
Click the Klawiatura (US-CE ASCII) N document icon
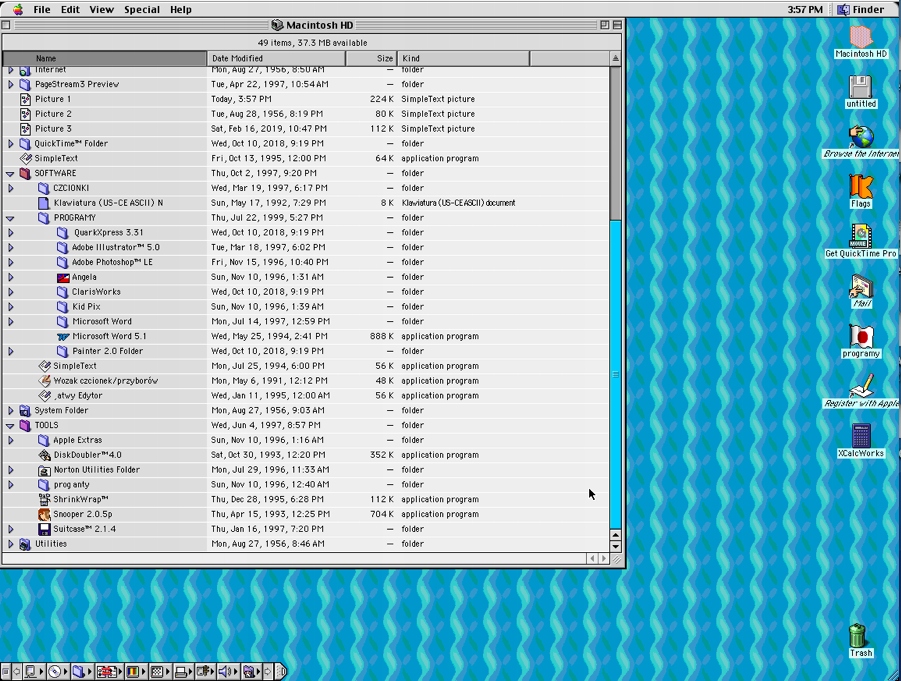pos(44,203)
